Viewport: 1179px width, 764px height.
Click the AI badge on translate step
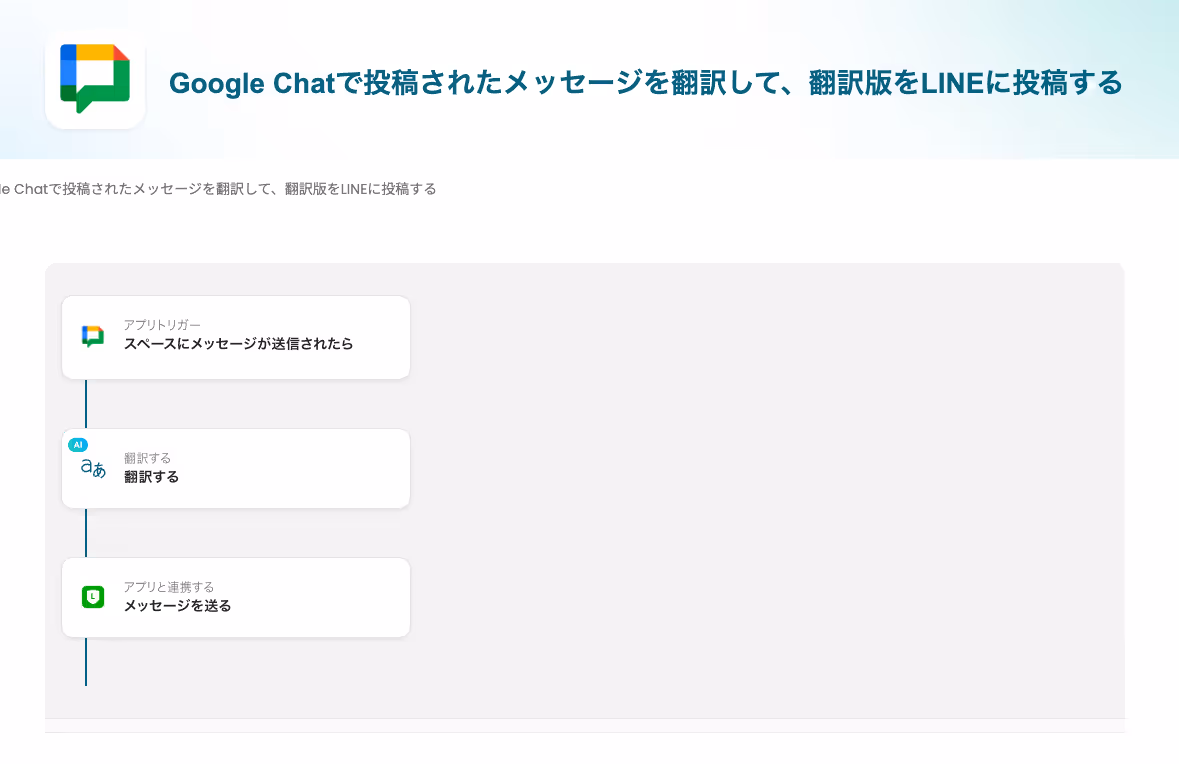click(x=77, y=444)
